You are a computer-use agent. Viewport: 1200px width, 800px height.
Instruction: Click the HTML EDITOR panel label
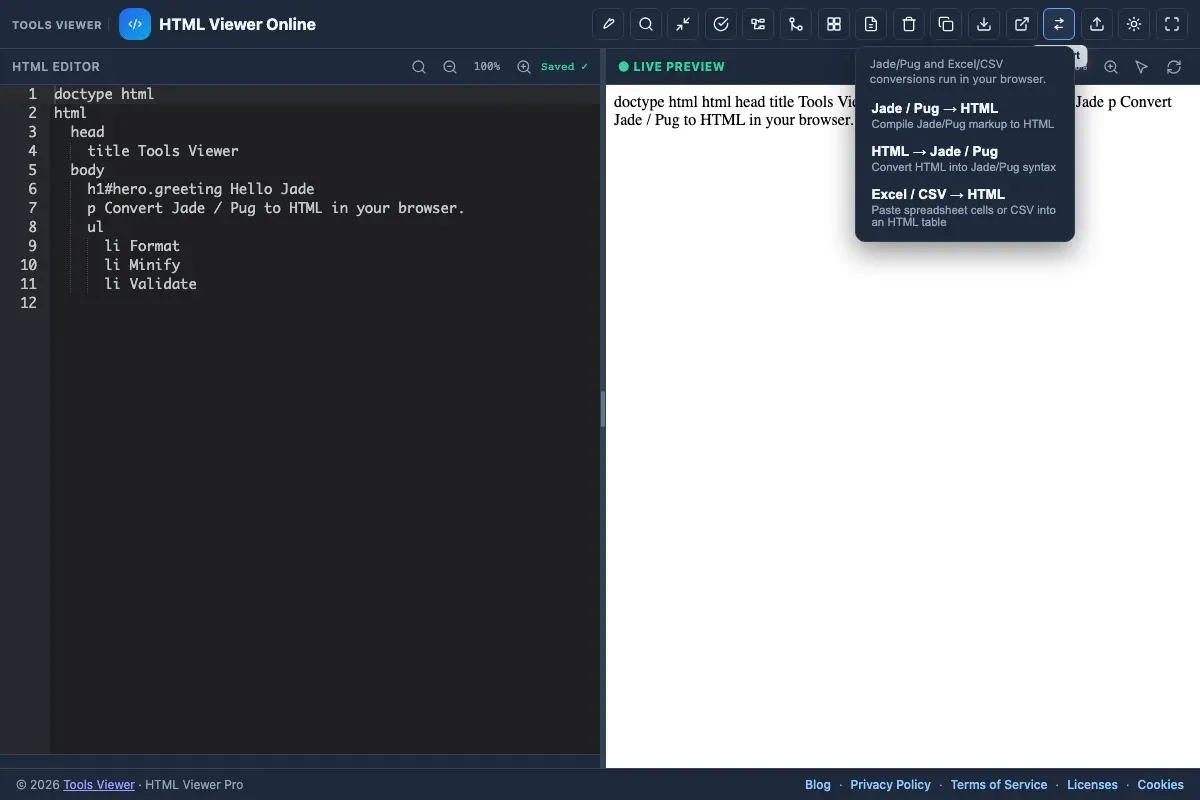click(56, 67)
